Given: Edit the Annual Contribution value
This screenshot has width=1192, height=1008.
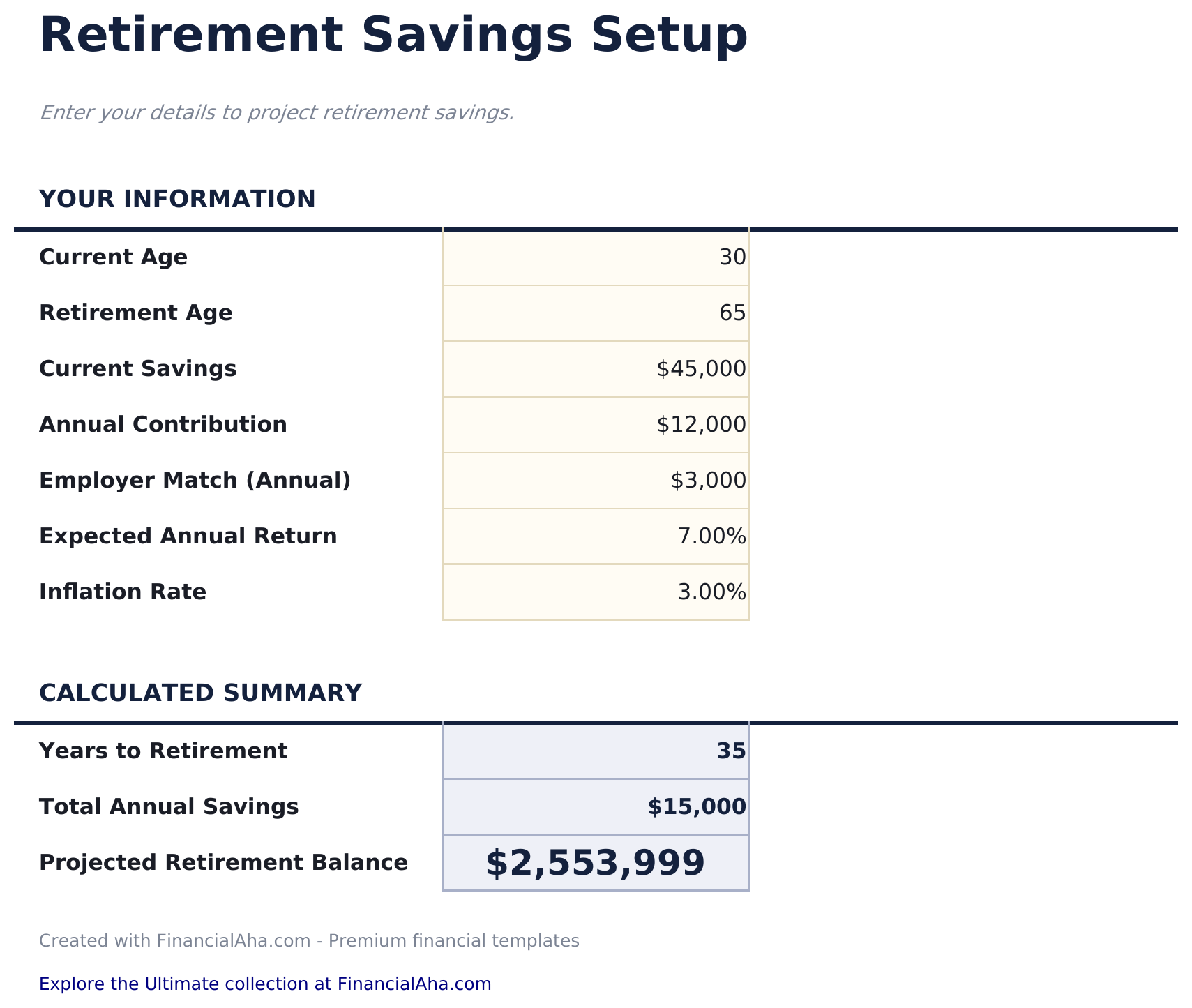Looking at the screenshot, I should point(595,424).
